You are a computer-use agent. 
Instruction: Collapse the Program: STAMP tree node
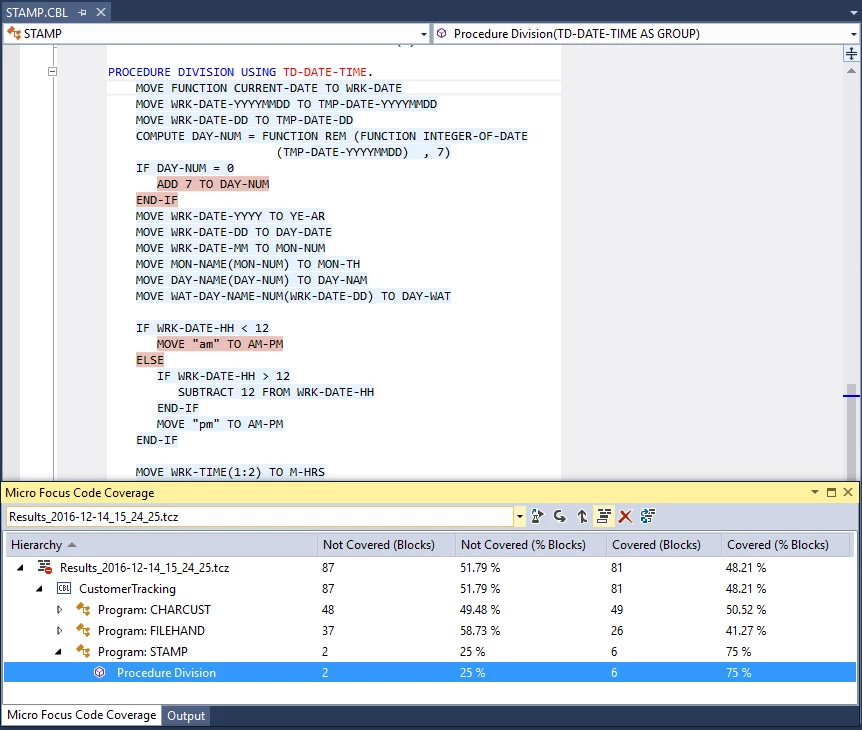(x=59, y=652)
